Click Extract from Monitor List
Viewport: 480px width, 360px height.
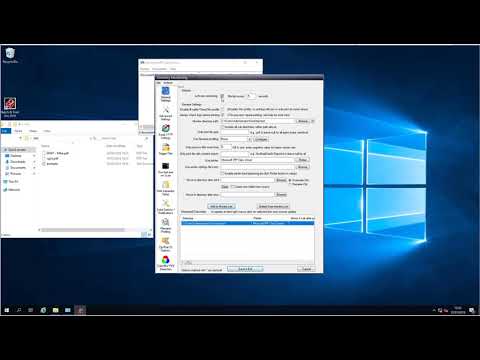[273, 206]
